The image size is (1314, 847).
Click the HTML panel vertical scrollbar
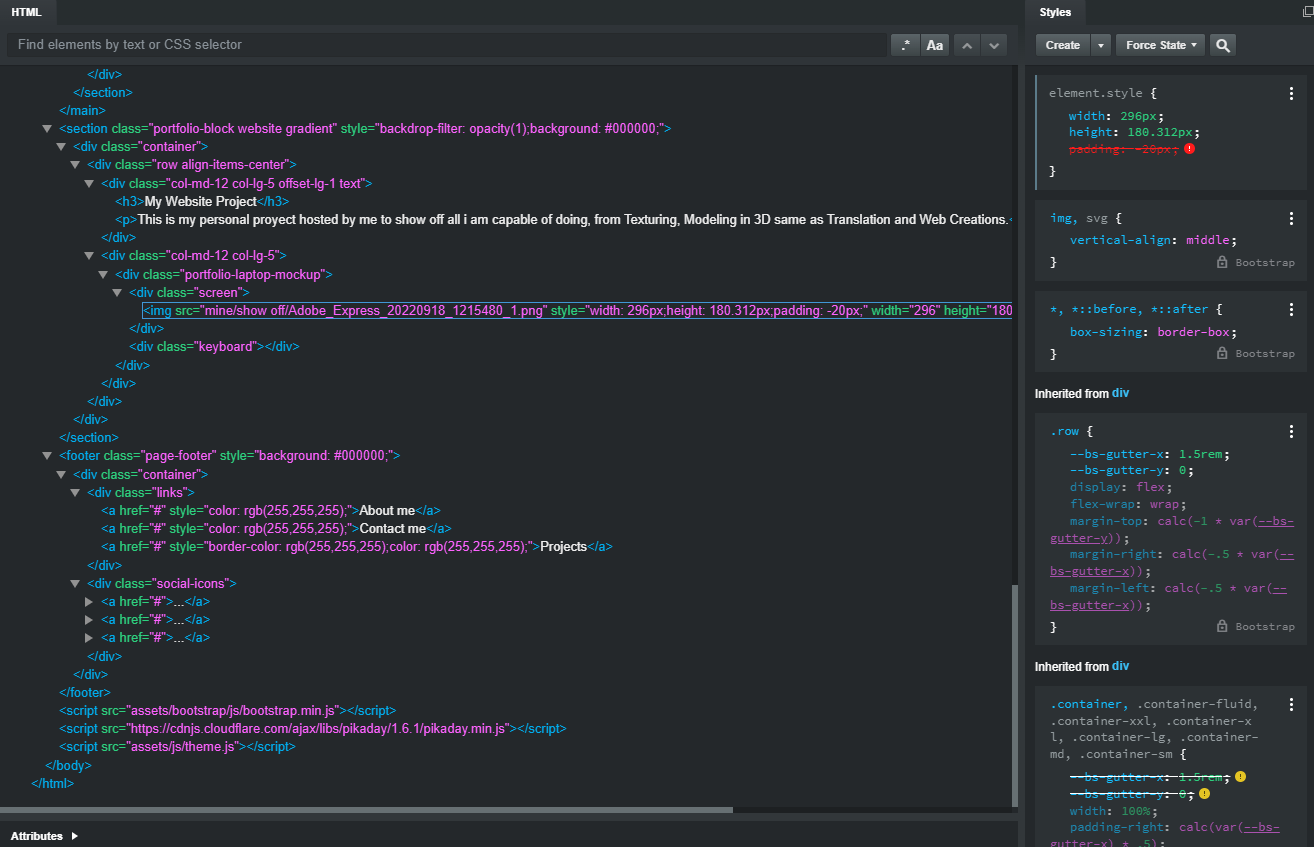tap(1014, 695)
